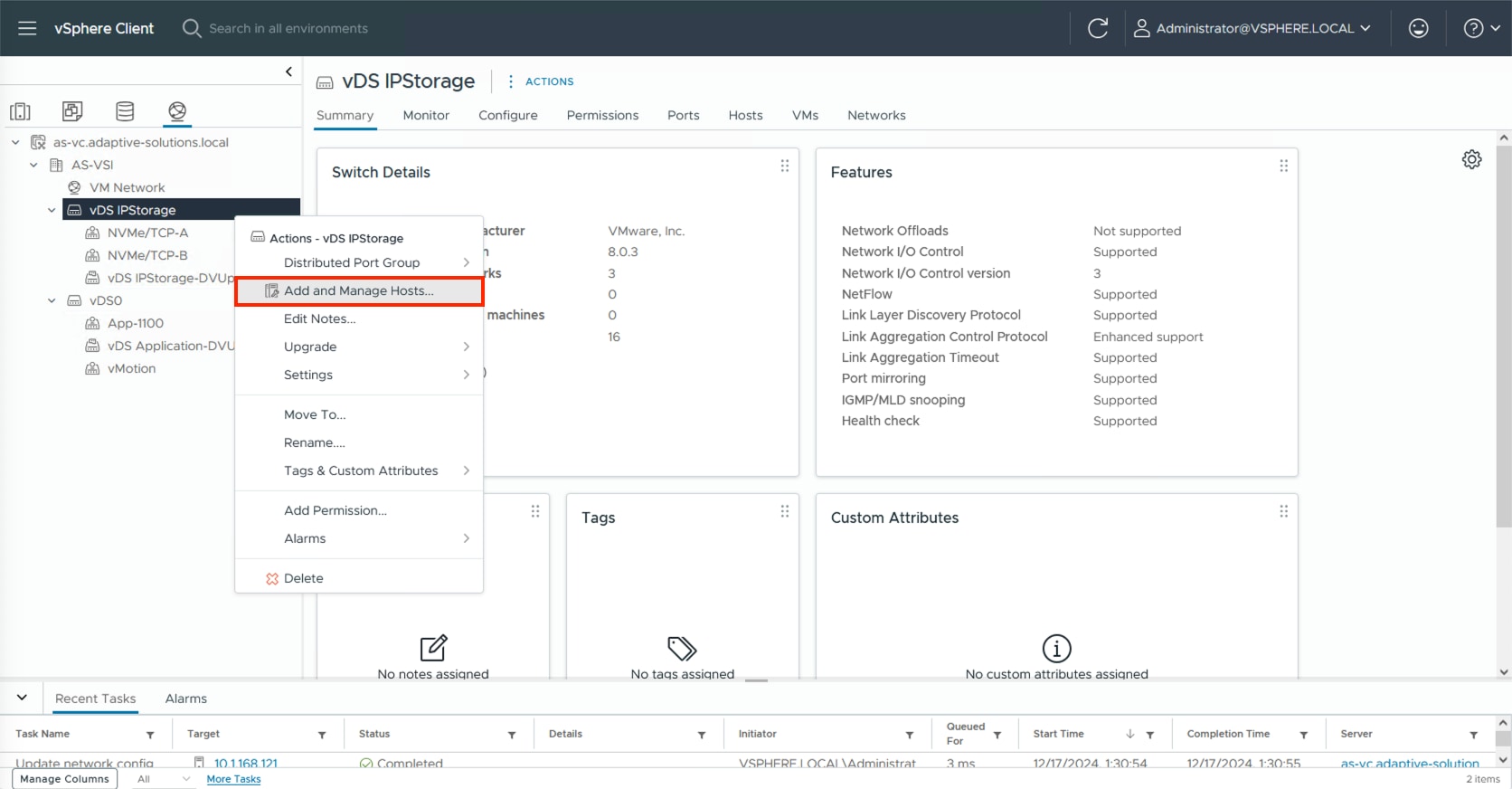Click the search in all environments field
Screen dimensions: 1512x789
click(x=288, y=28)
